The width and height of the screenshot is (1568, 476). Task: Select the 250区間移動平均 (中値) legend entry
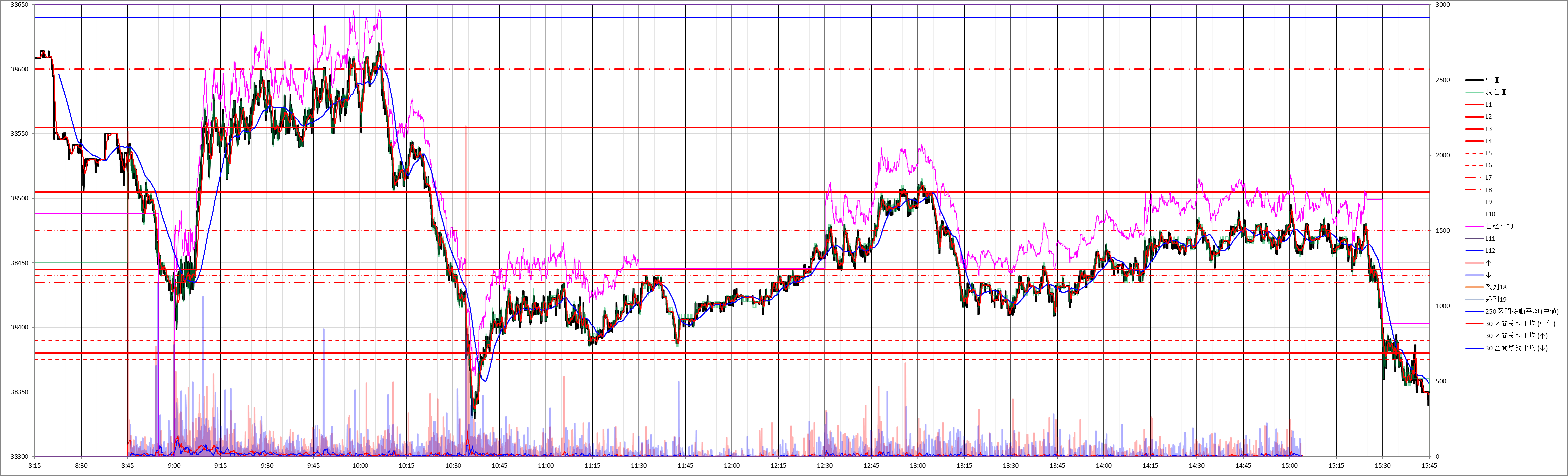pos(1511,312)
